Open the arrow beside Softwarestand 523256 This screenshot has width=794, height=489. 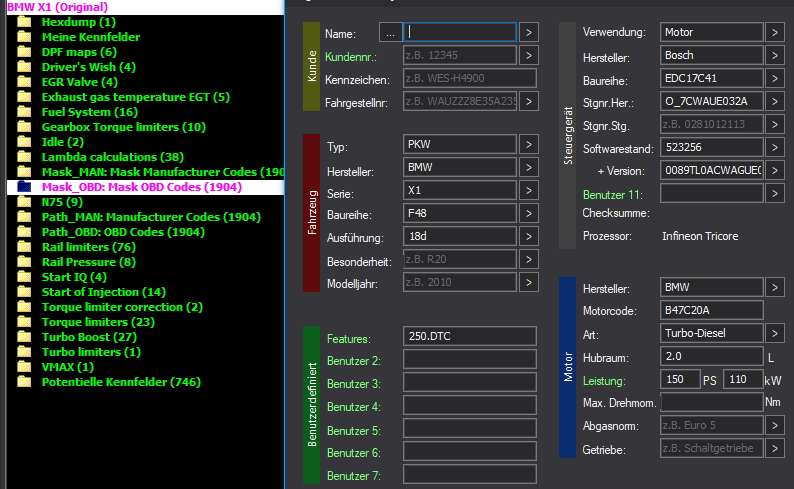(775, 147)
